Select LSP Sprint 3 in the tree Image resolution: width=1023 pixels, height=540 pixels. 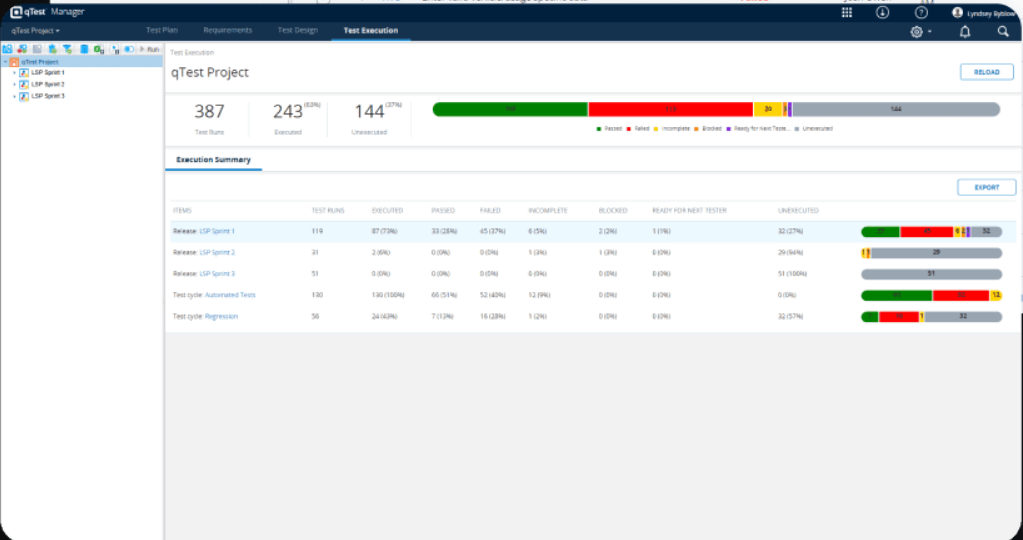48,96
